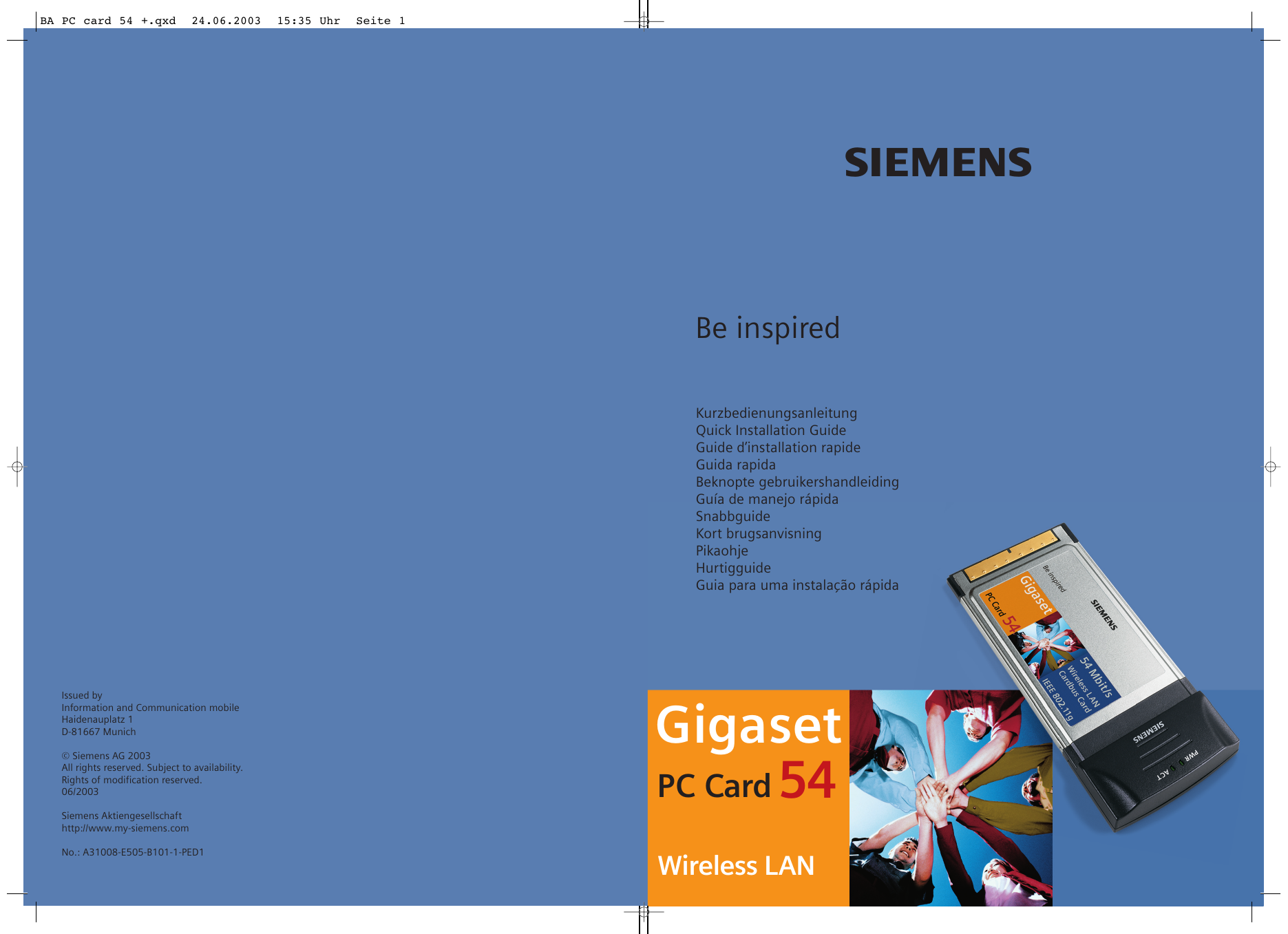The height and width of the screenshot is (934, 1288).
Task: Open the my-siemens.com web address
Action: pyautogui.click(x=125, y=828)
